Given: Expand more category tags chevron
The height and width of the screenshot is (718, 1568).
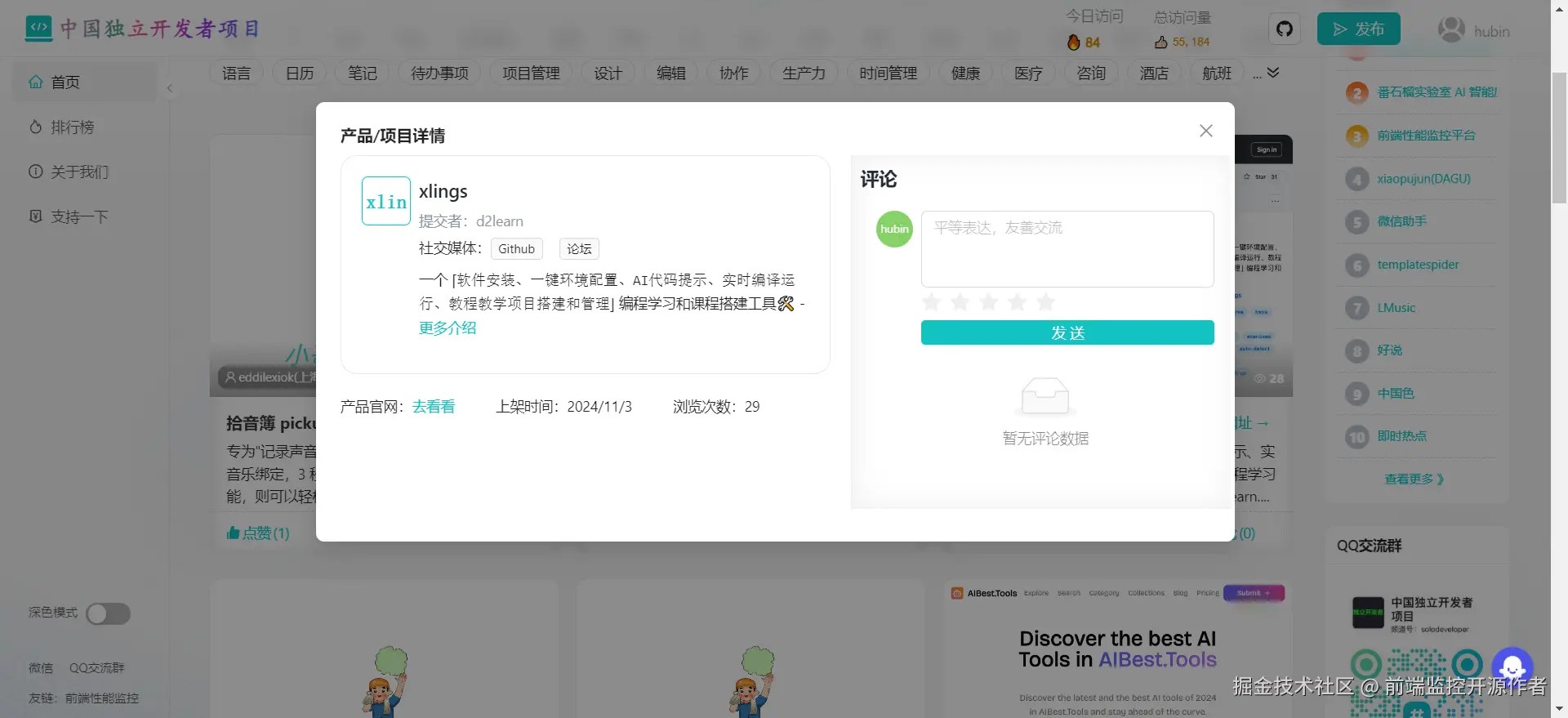Looking at the screenshot, I should 1273,73.
